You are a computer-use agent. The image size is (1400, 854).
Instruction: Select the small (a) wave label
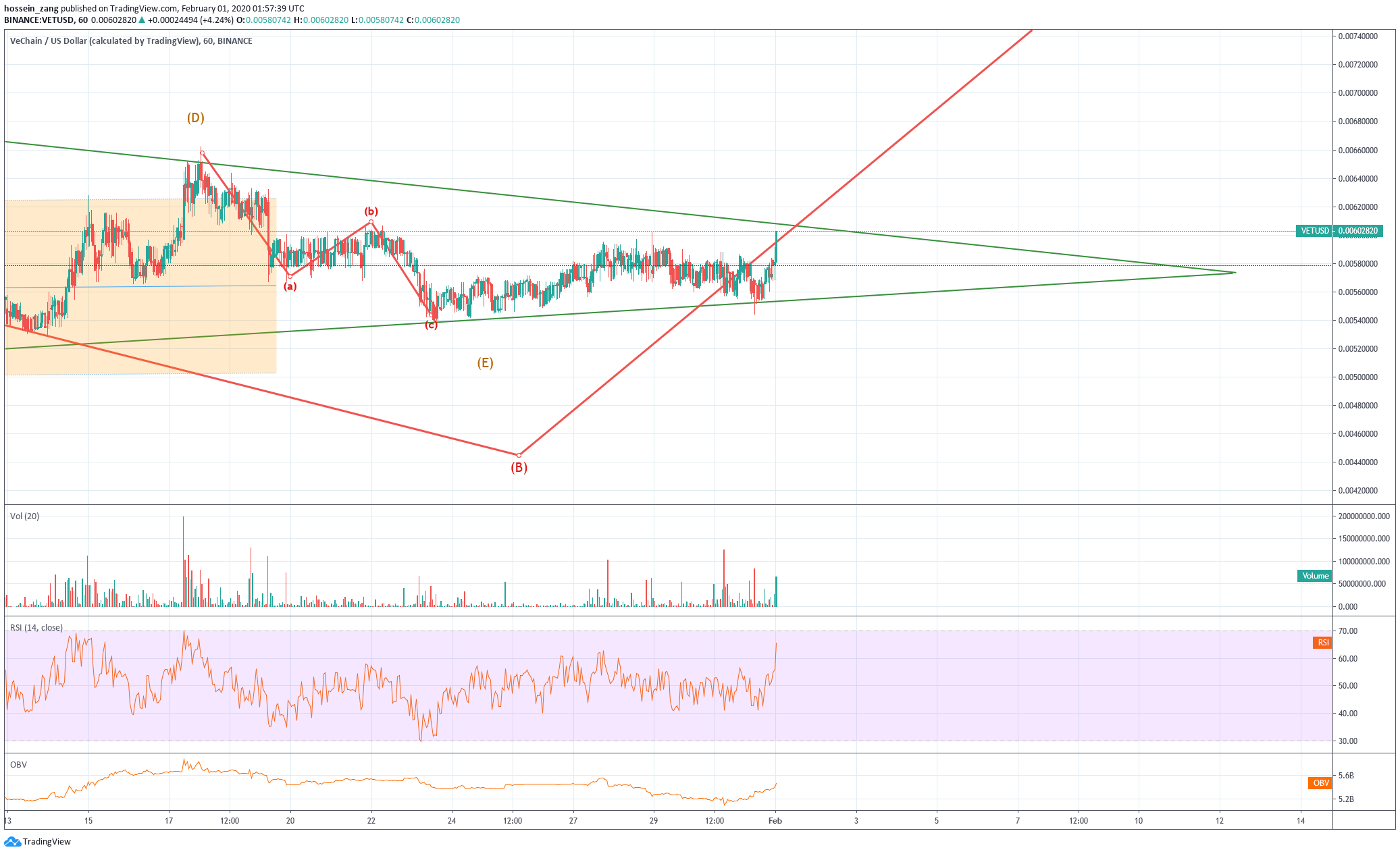[x=290, y=286]
